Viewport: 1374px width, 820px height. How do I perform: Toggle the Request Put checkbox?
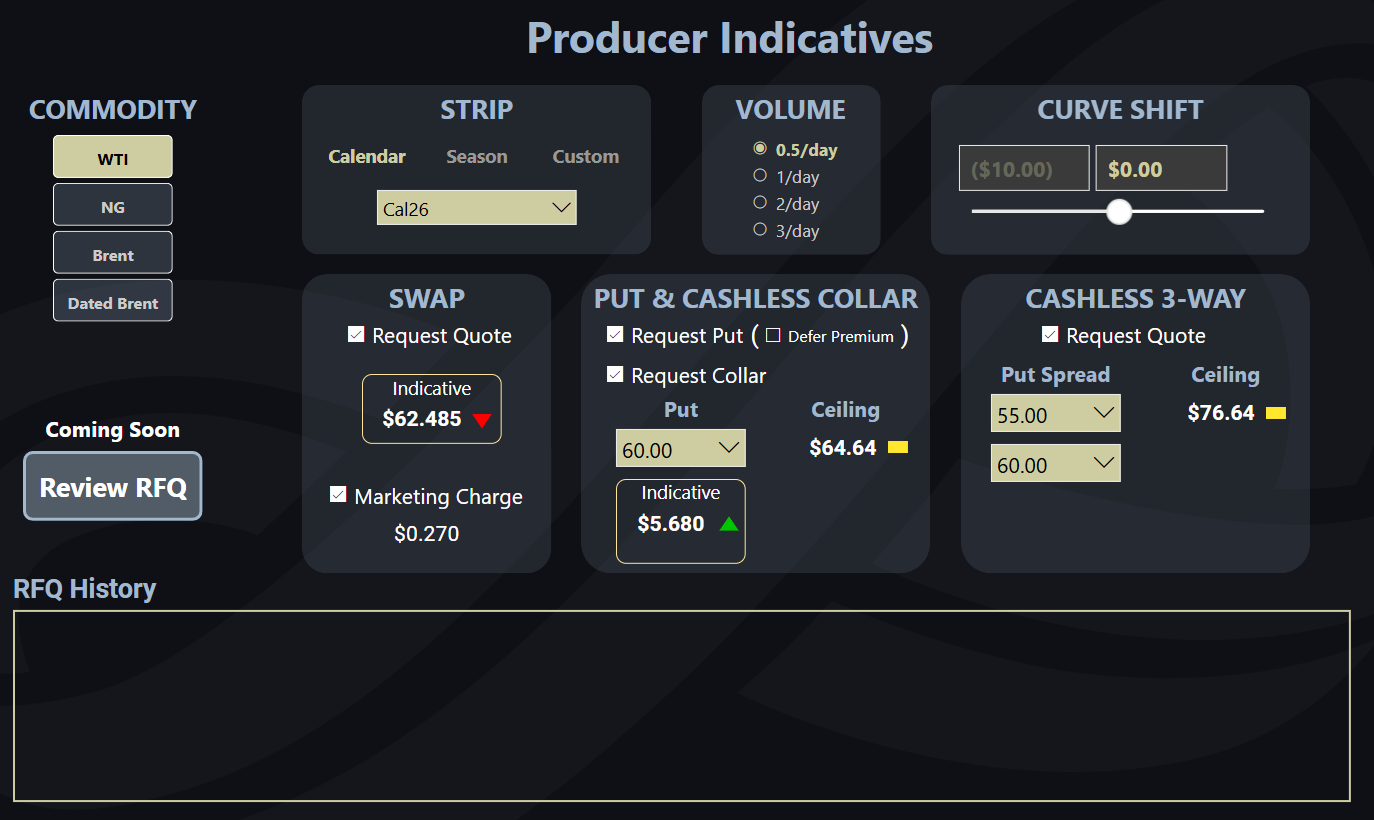615,334
